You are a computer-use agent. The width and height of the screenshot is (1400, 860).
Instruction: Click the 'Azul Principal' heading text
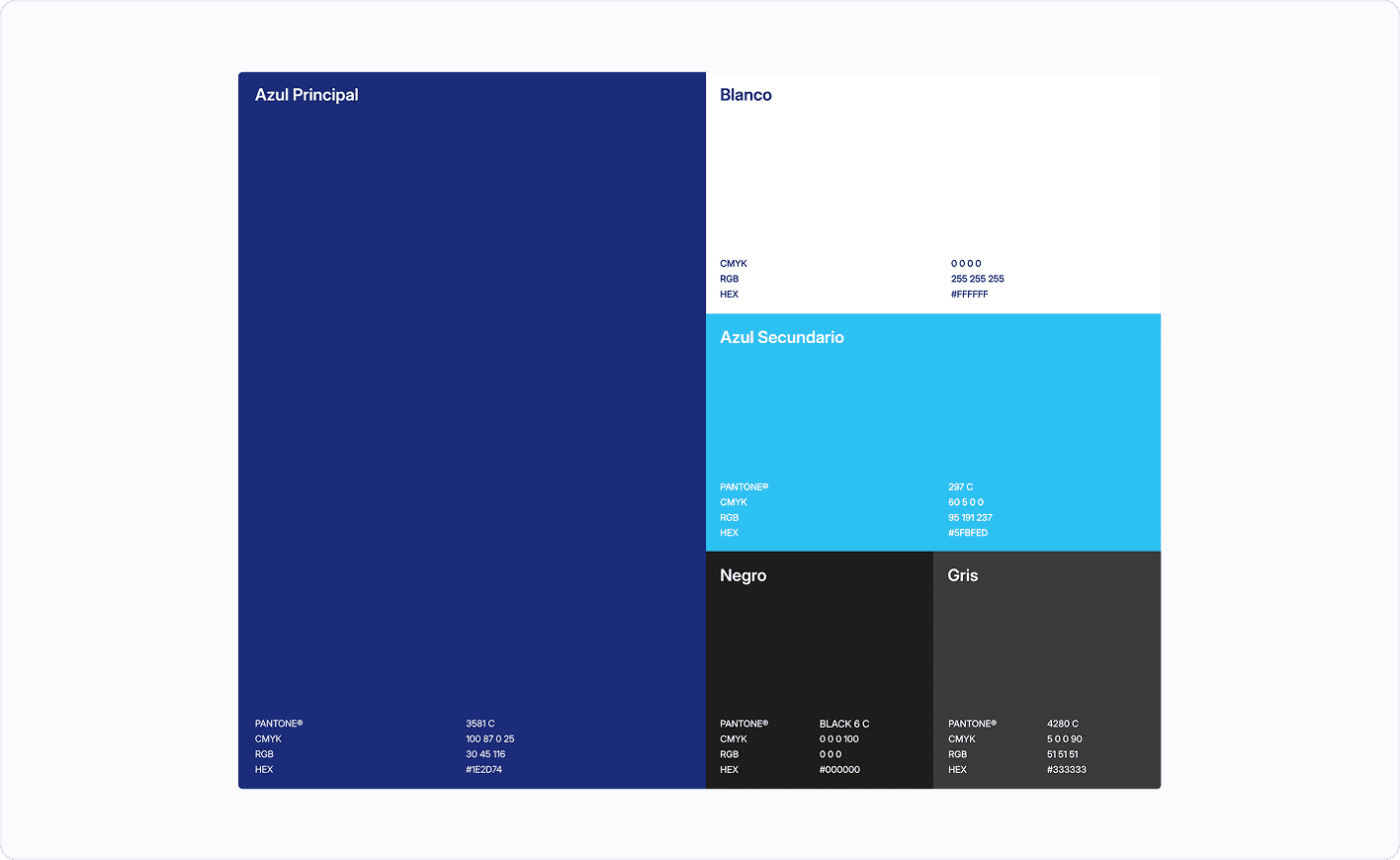(306, 95)
